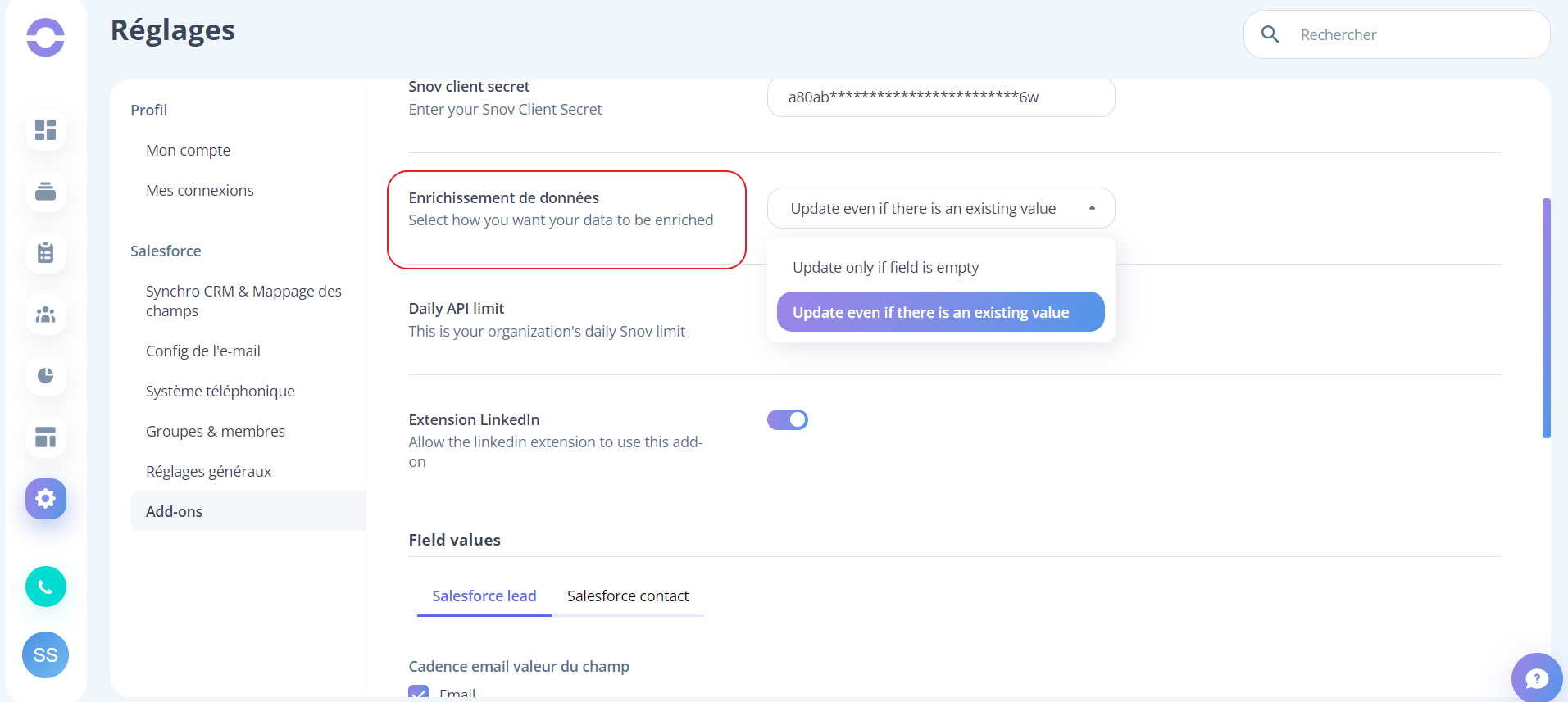1568x702 pixels.
Task: Open Mes connexions settings page
Action: pos(200,191)
